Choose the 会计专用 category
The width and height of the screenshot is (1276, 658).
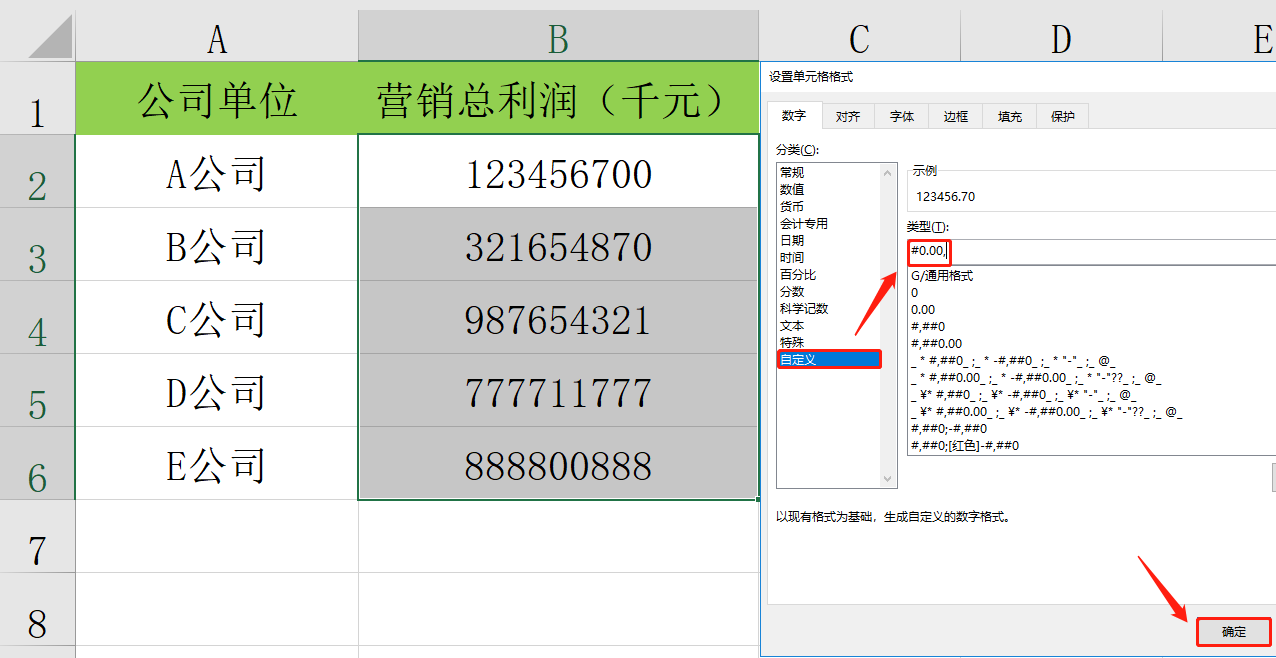[829, 224]
